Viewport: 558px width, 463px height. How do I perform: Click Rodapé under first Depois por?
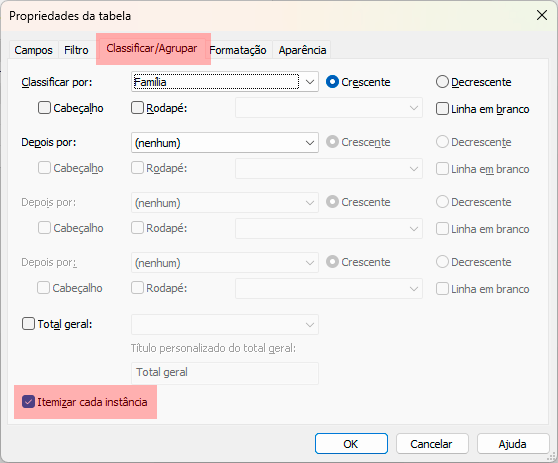159,168
